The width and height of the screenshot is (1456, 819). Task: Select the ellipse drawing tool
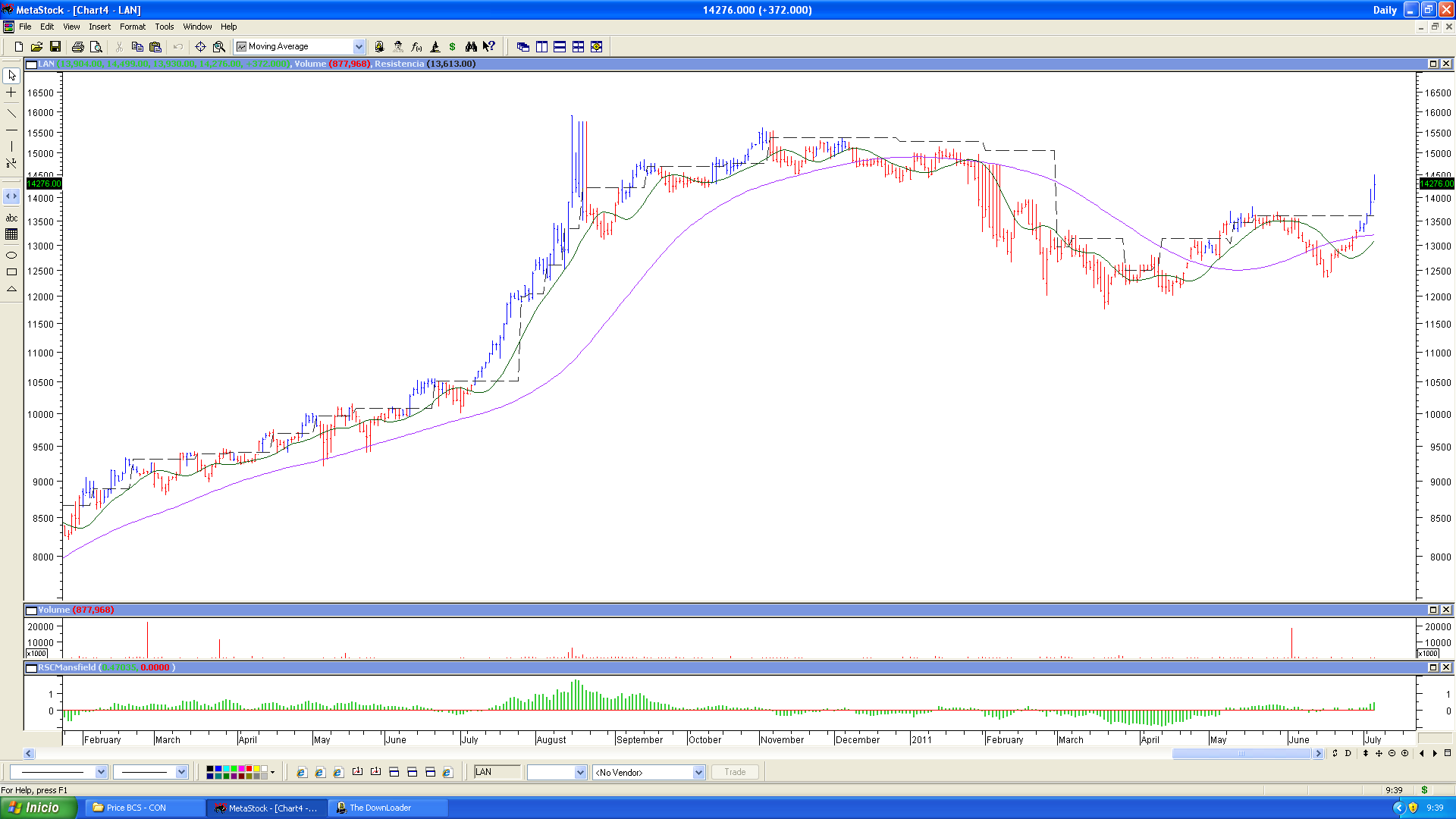[x=11, y=255]
